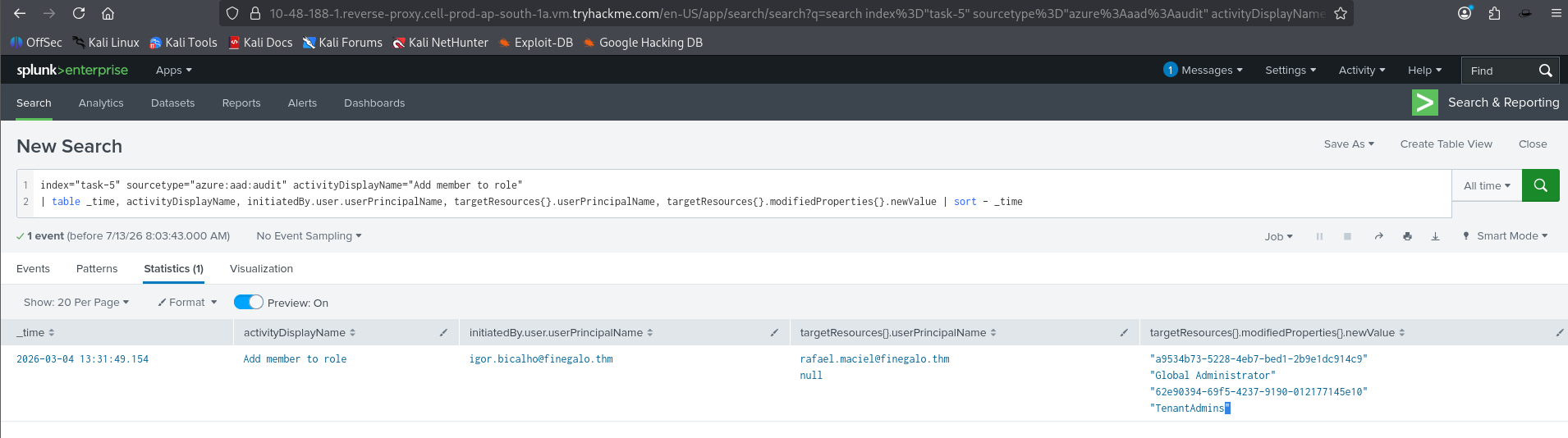Edit modifiedProperties newValue column pencil icon
The image size is (1568, 438).
click(1559, 332)
